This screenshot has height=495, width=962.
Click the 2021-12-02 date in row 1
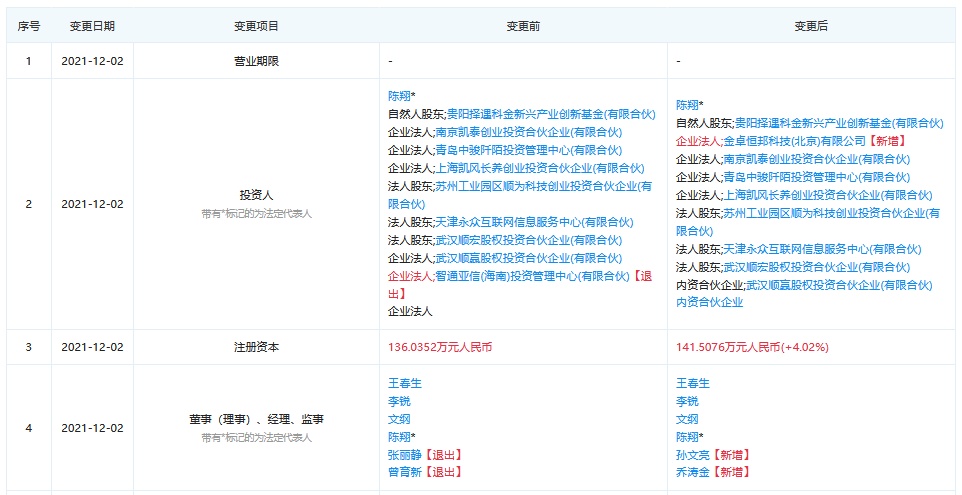(92, 61)
